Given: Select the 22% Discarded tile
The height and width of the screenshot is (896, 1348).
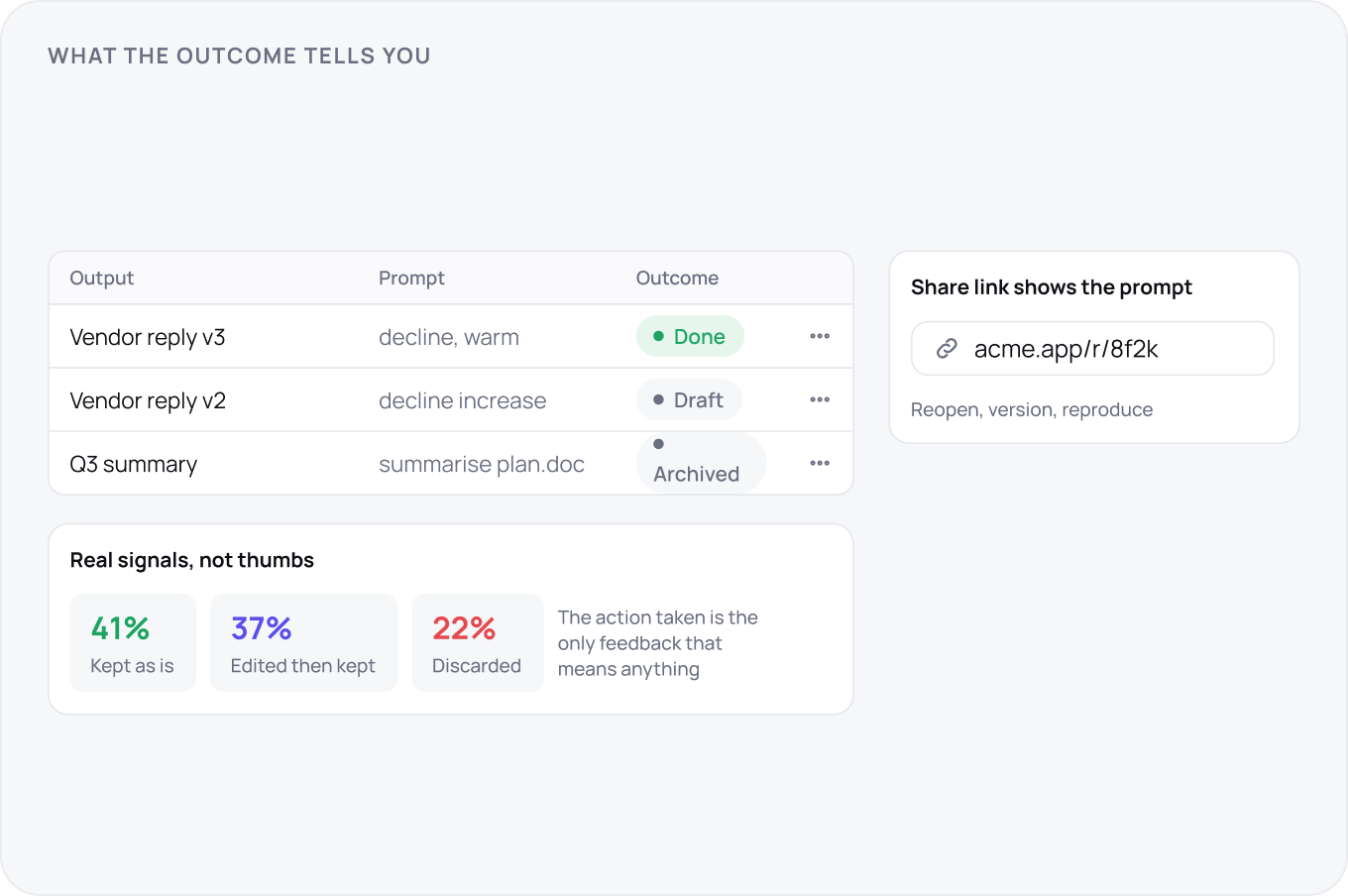Looking at the screenshot, I should tap(477, 642).
